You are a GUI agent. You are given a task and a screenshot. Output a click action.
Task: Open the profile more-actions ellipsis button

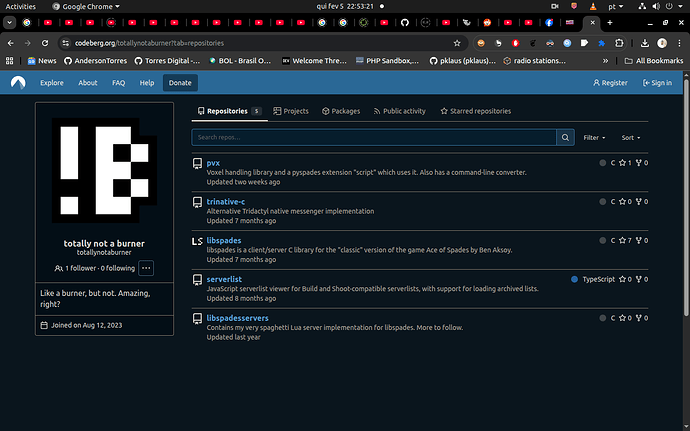coord(146,268)
